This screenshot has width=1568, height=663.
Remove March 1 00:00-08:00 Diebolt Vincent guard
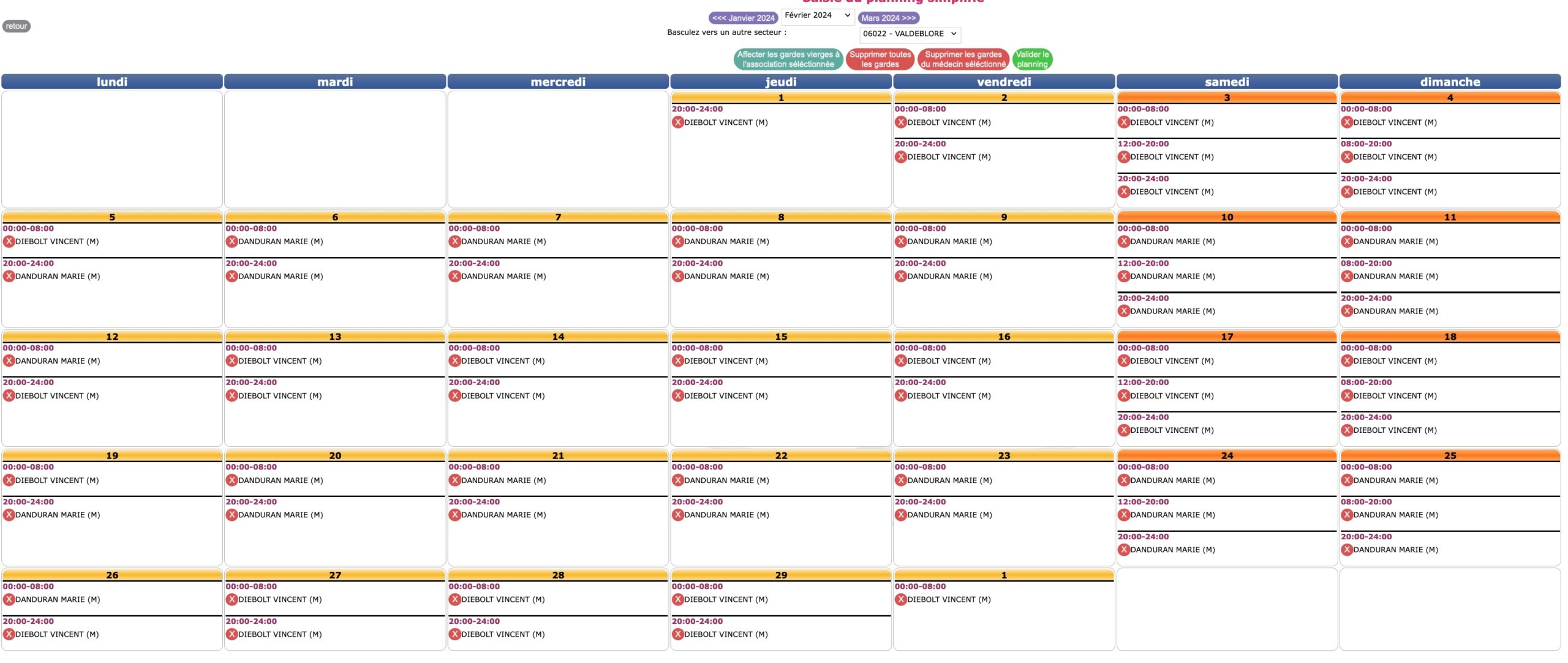[x=900, y=600]
